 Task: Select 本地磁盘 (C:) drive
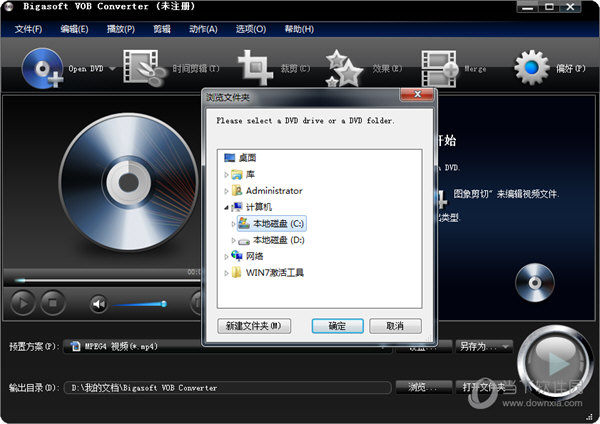pos(279,223)
